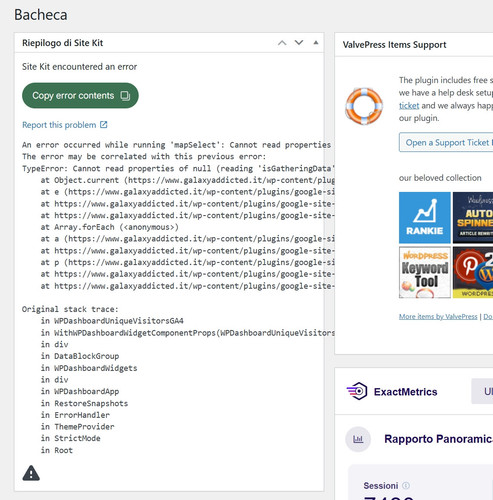Image resolution: width=493 pixels, height=500 pixels.
Task: Click the copy icon inside the green button
Action: (125, 96)
